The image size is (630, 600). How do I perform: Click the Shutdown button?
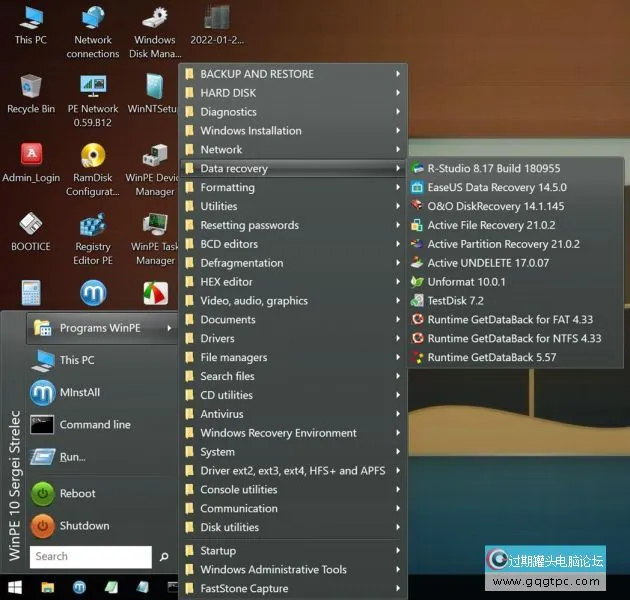click(83, 525)
